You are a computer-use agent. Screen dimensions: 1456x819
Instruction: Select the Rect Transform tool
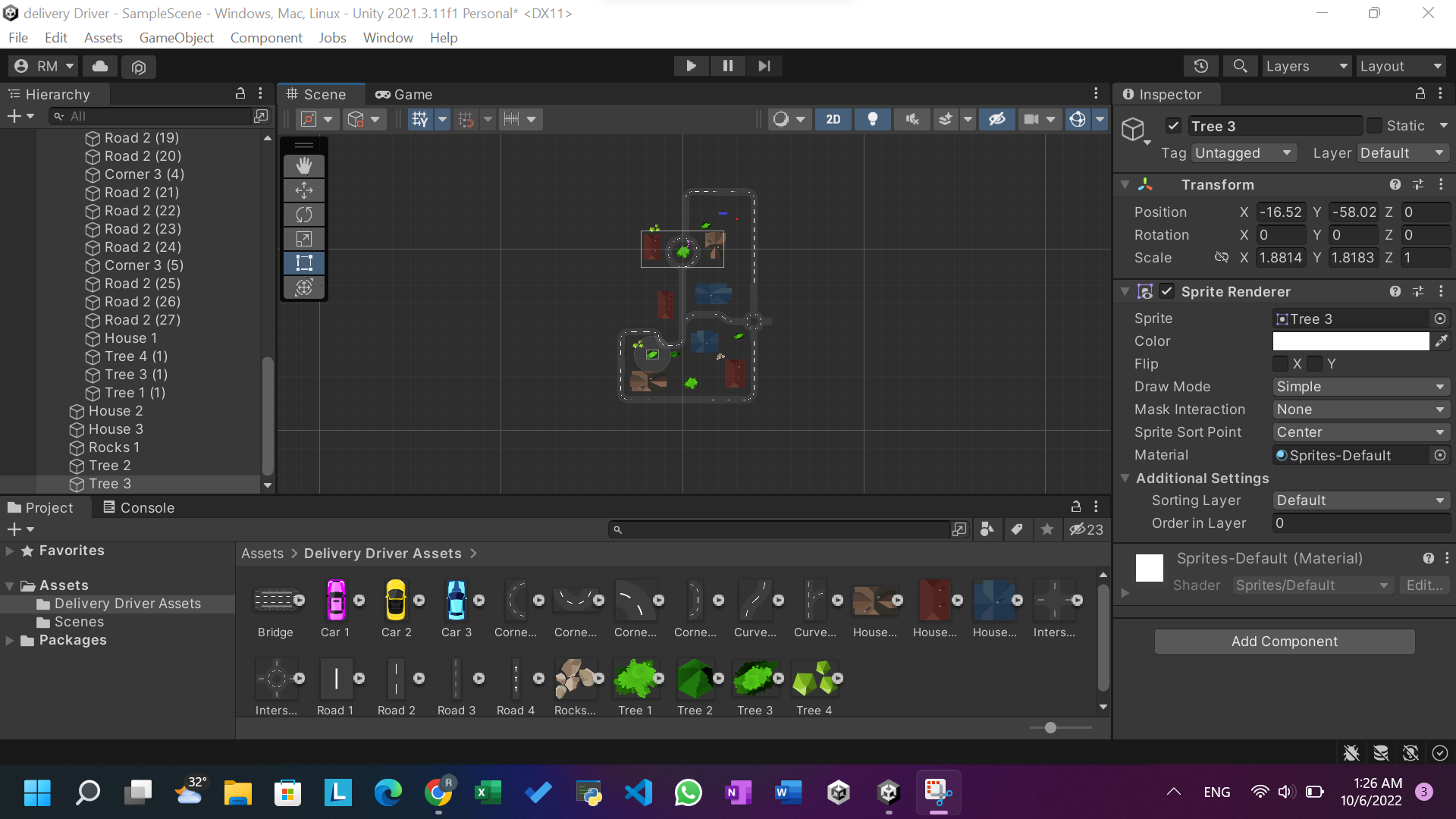coord(304,263)
